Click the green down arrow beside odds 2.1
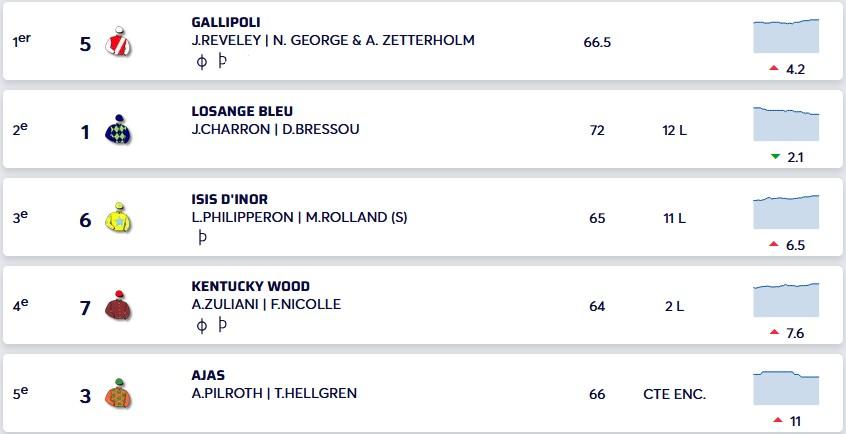This screenshot has width=846, height=434. point(773,157)
